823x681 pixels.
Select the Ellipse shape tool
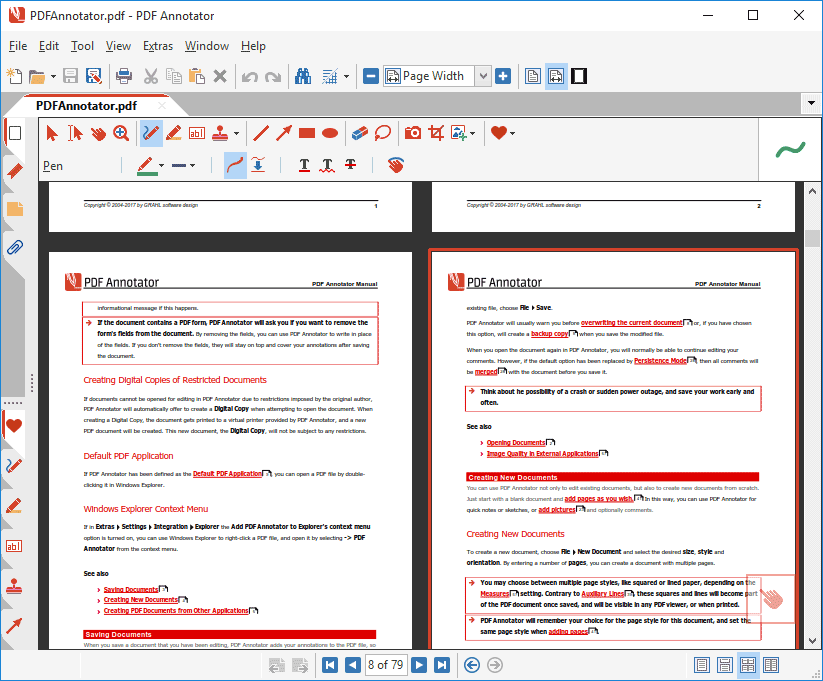(x=330, y=133)
